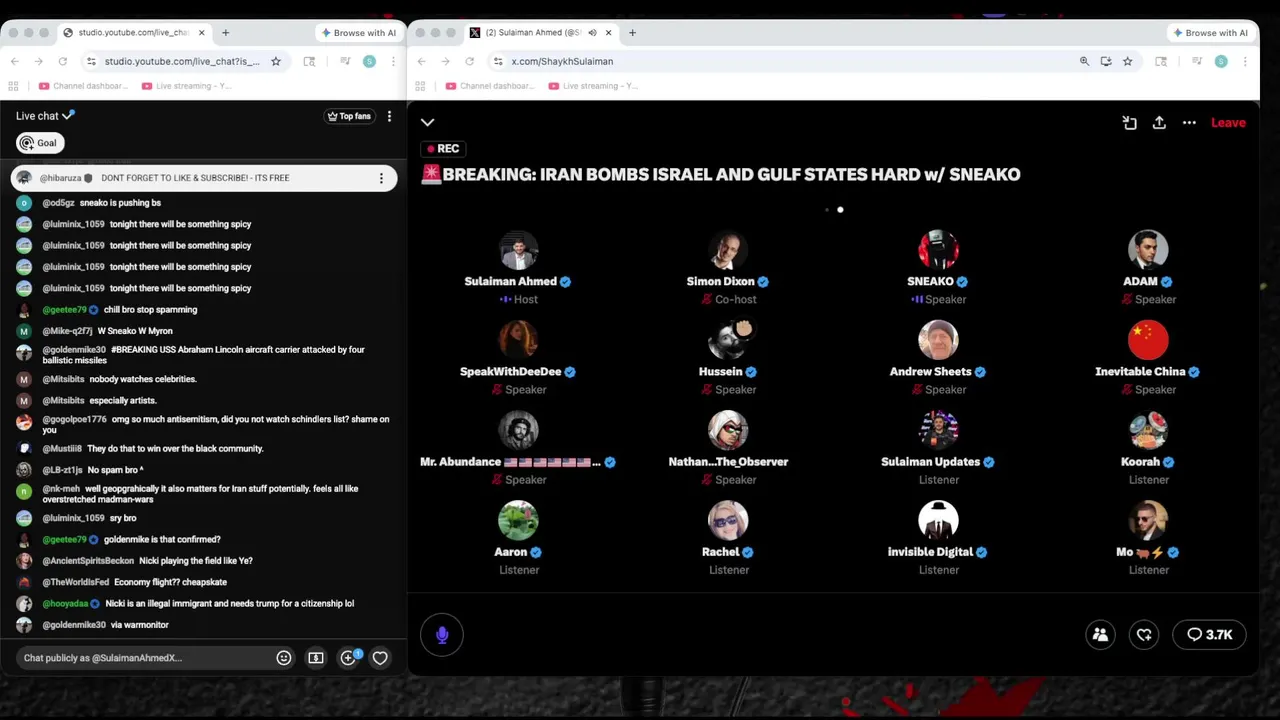Open options for the pinned hibaruza message
Viewport: 1280px width, 720px height.
coord(381,178)
